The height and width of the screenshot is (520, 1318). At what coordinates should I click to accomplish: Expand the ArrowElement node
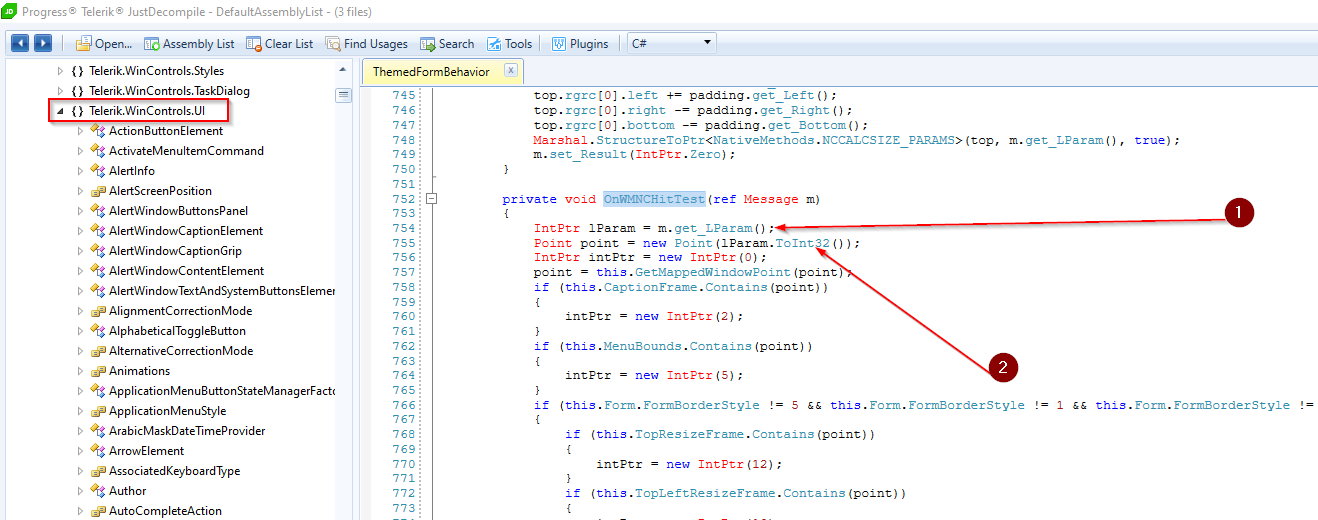tap(81, 451)
